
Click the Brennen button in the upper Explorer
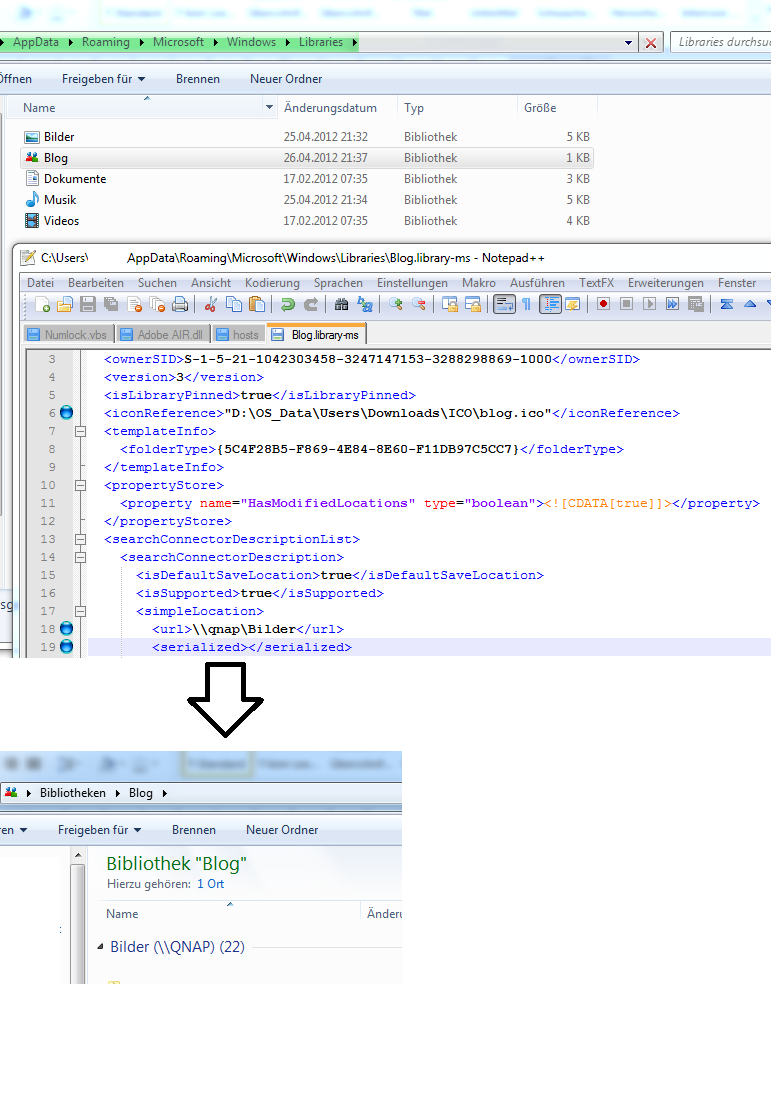(198, 79)
